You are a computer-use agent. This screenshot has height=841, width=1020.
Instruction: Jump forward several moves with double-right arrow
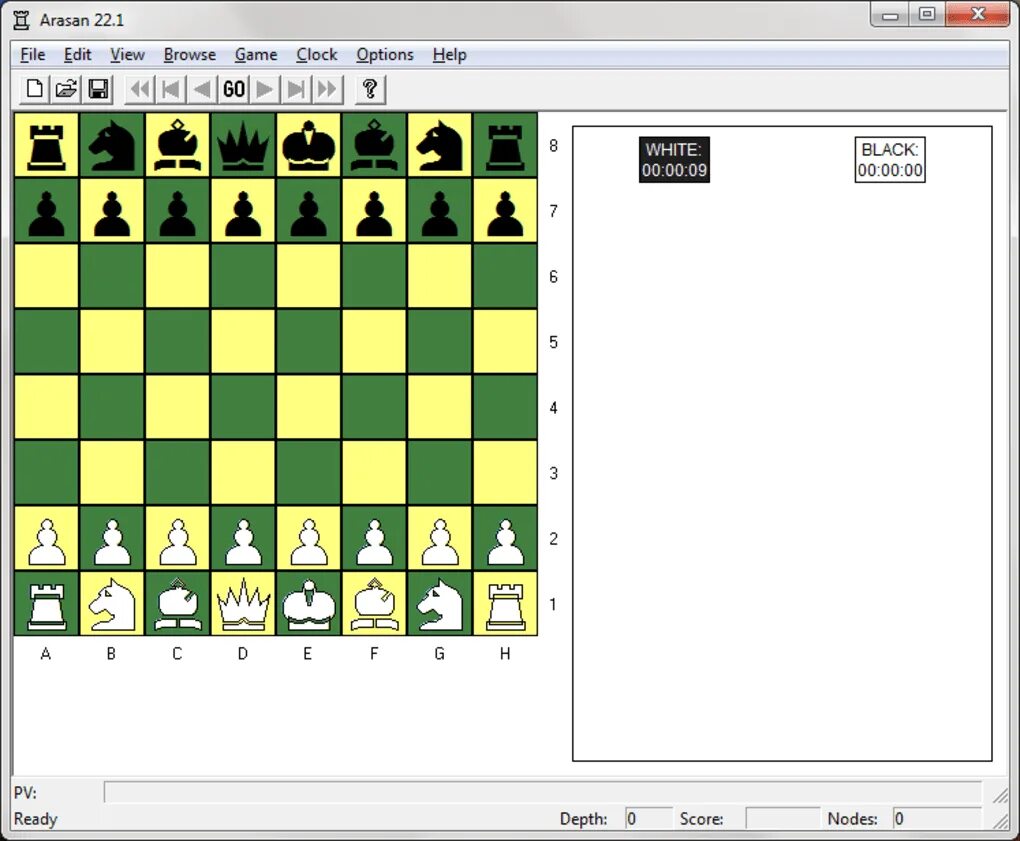tap(327, 89)
